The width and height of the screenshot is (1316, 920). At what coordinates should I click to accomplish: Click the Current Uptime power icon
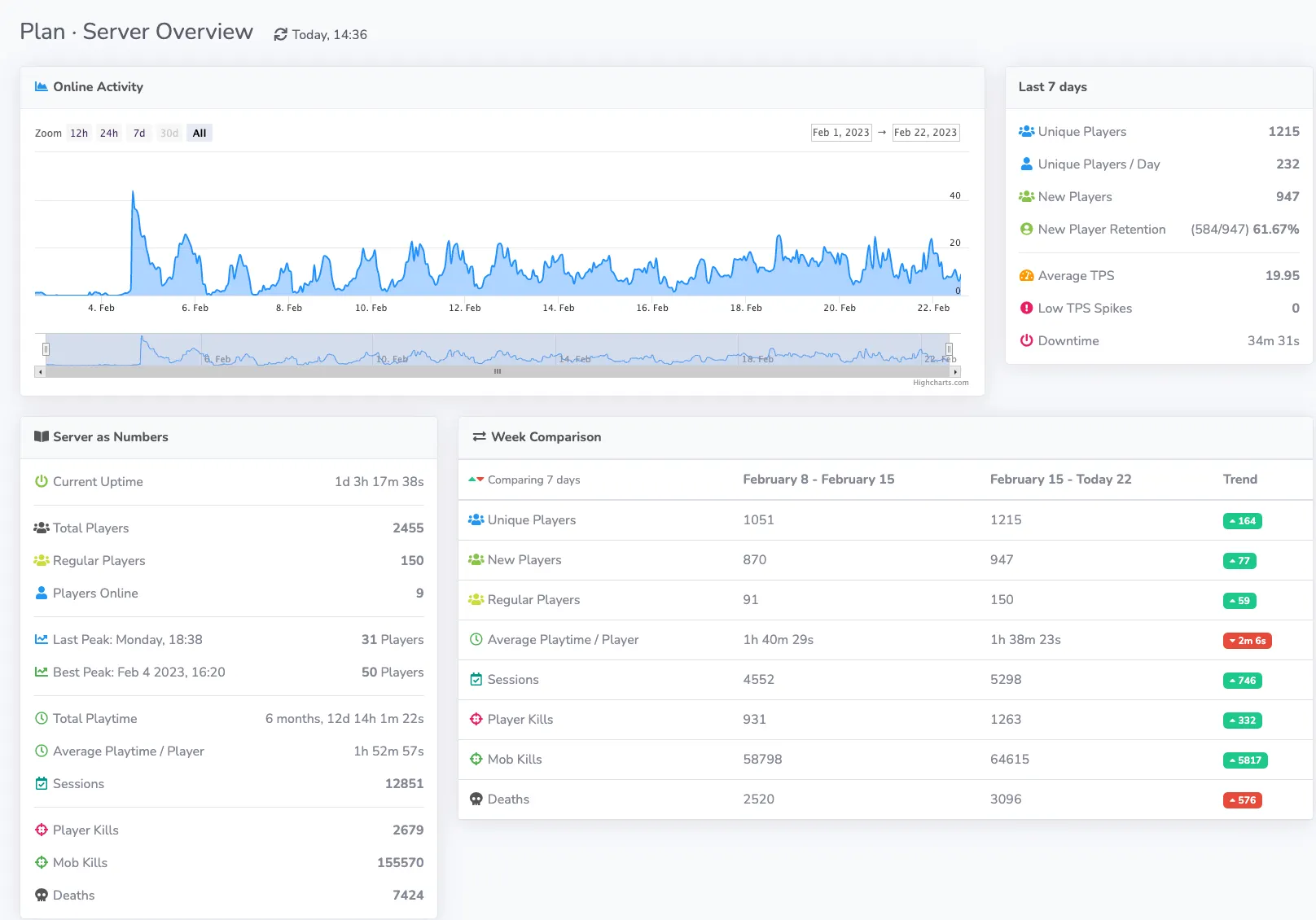pos(41,481)
